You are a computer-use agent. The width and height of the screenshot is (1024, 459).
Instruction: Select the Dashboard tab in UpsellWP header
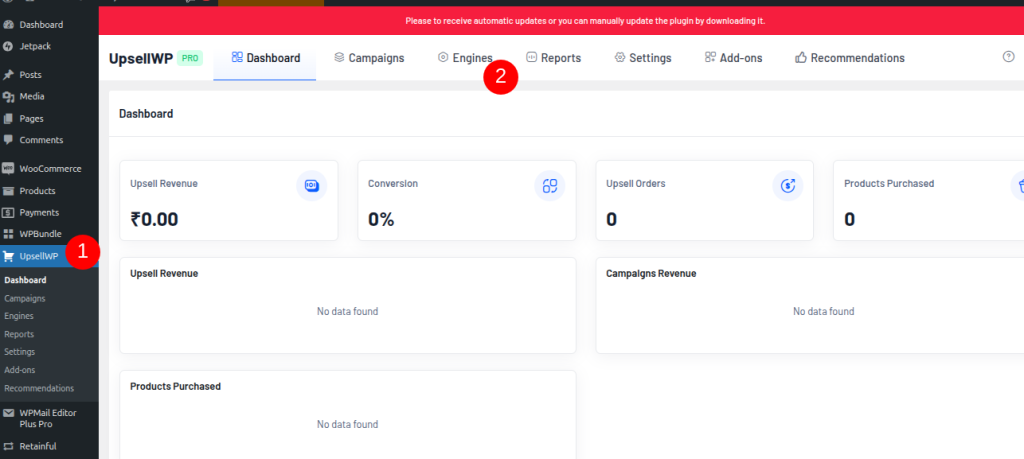tap(265, 57)
